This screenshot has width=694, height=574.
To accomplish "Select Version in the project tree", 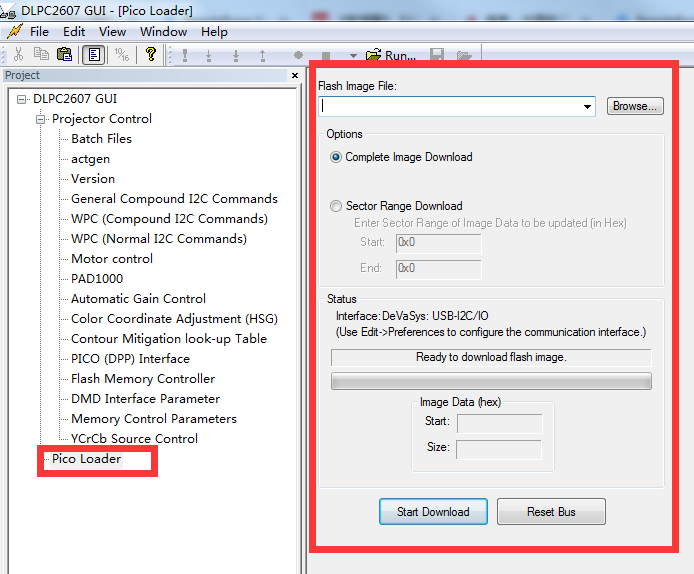I will (93, 179).
